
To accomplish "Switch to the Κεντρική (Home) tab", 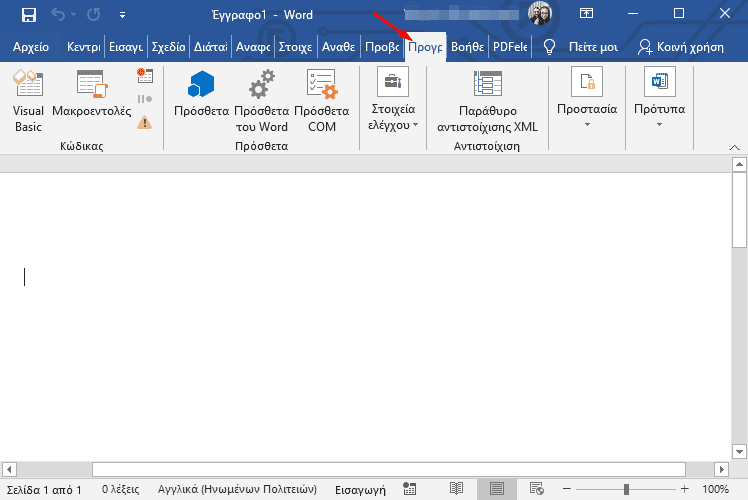I will (83, 47).
